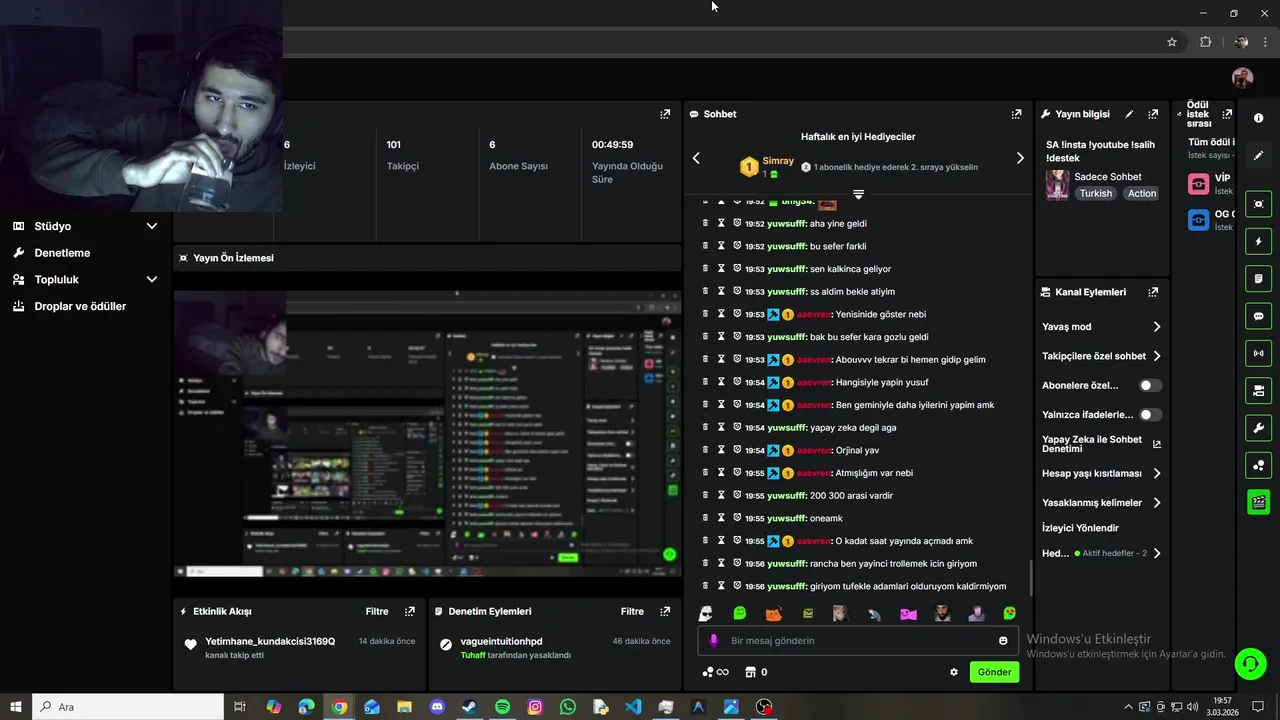Click the stream preview video
The width and height of the screenshot is (1280, 720).
[x=427, y=434]
